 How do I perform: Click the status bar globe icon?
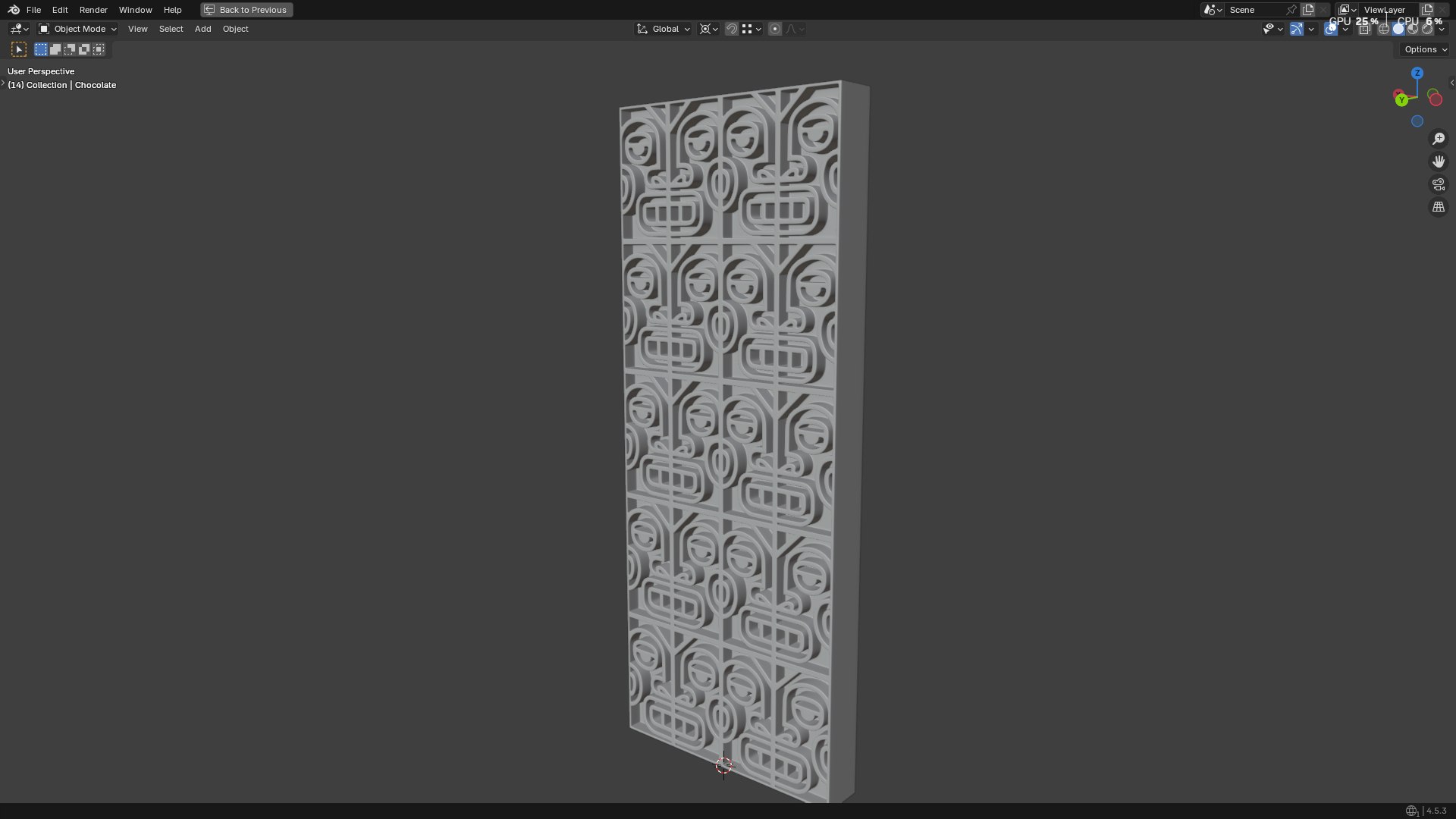coord(1411,811)
